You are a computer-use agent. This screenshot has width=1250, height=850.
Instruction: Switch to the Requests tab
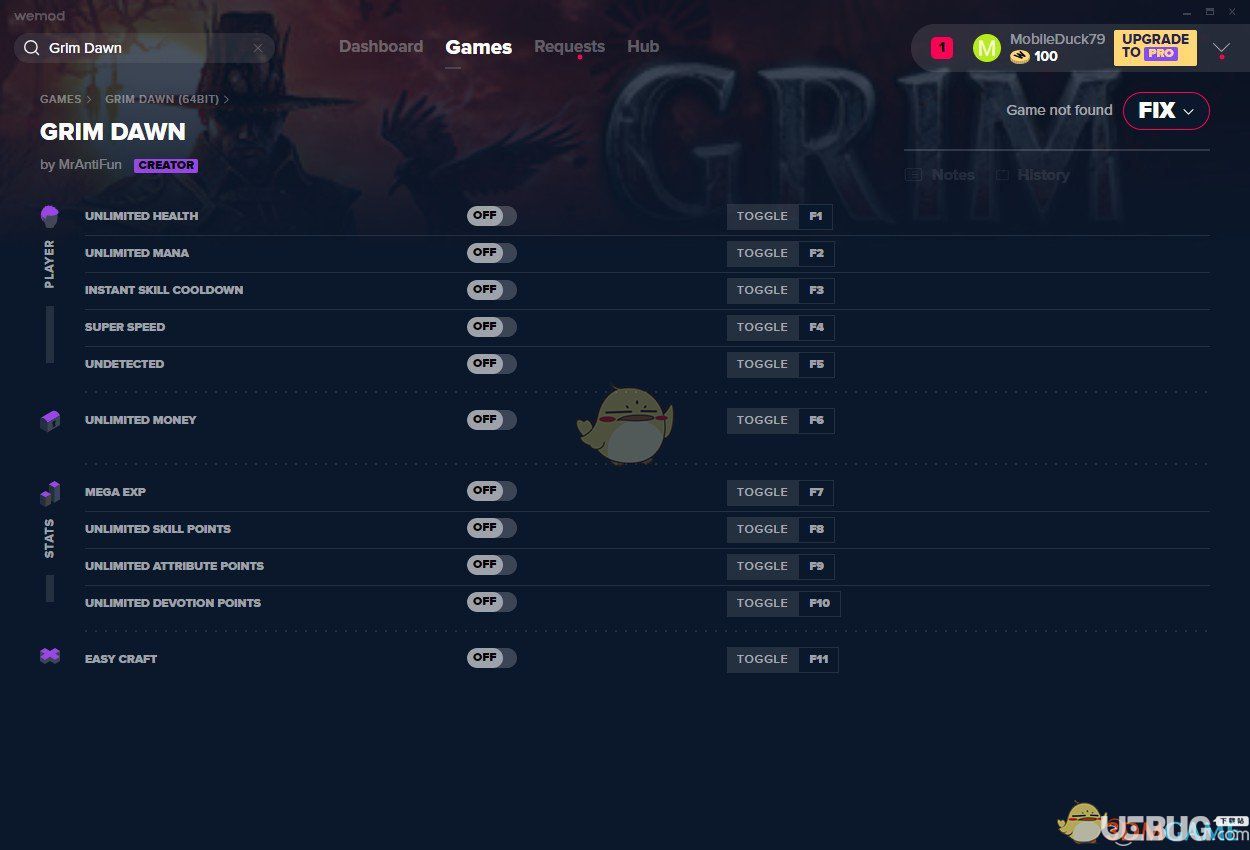tap(569, 47)
